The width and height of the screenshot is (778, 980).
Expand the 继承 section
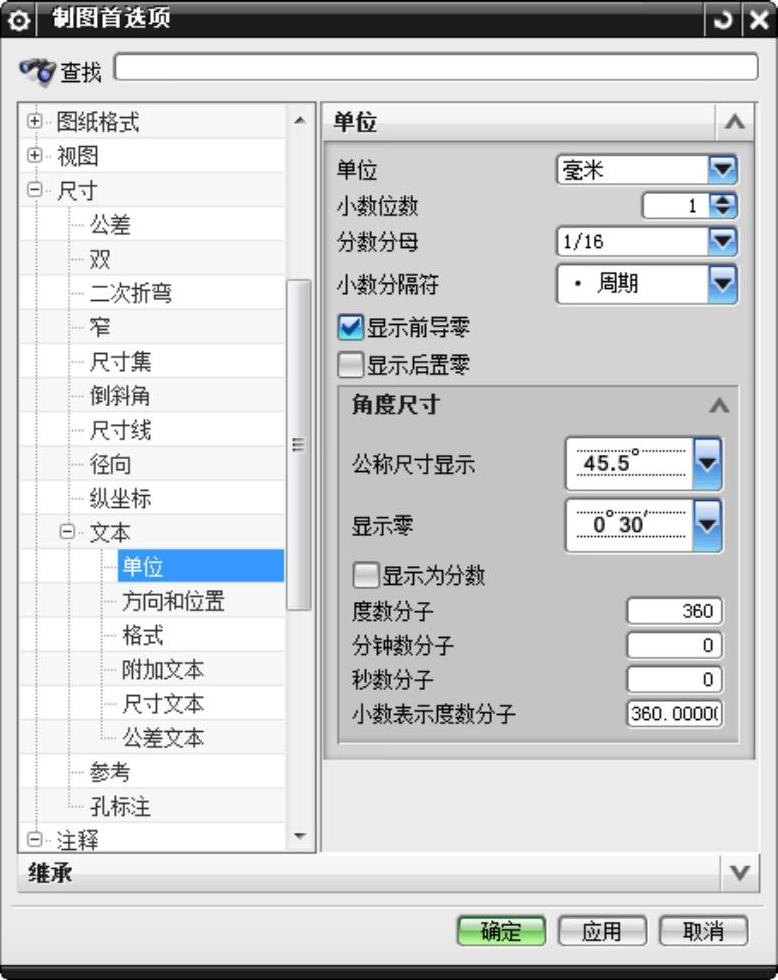pos(740,872)
